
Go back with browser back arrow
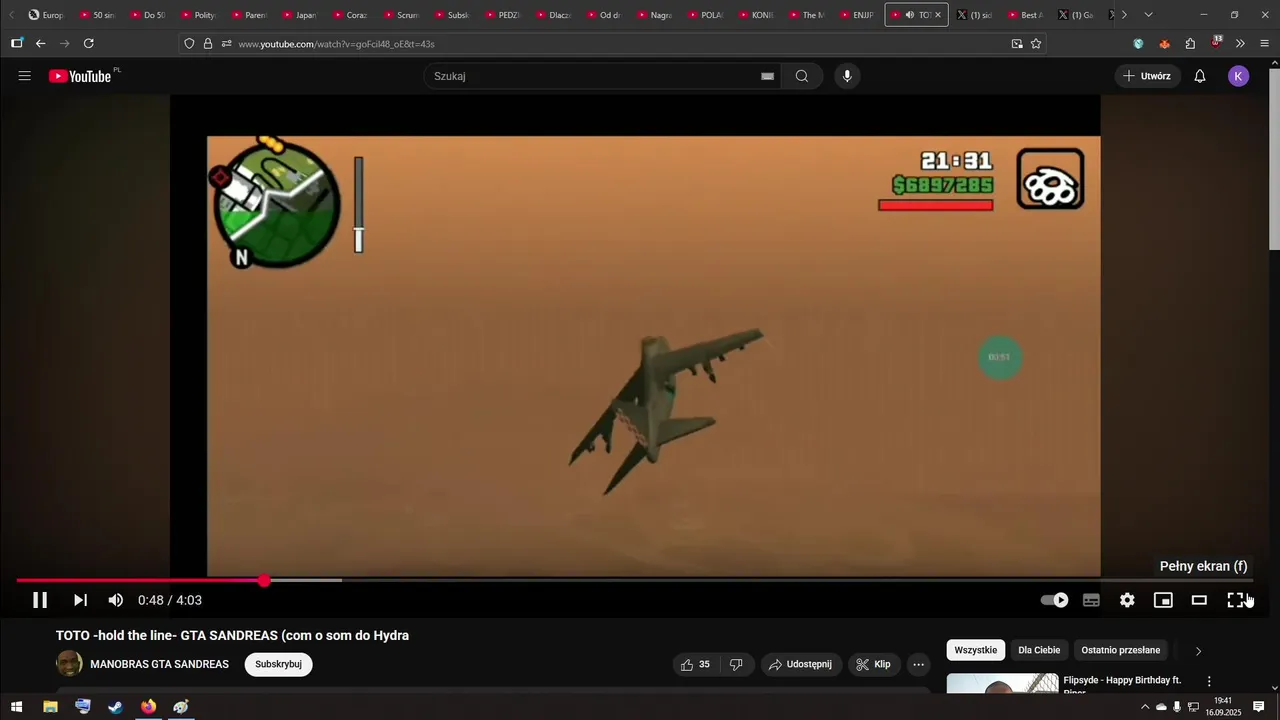click(41, 44)
